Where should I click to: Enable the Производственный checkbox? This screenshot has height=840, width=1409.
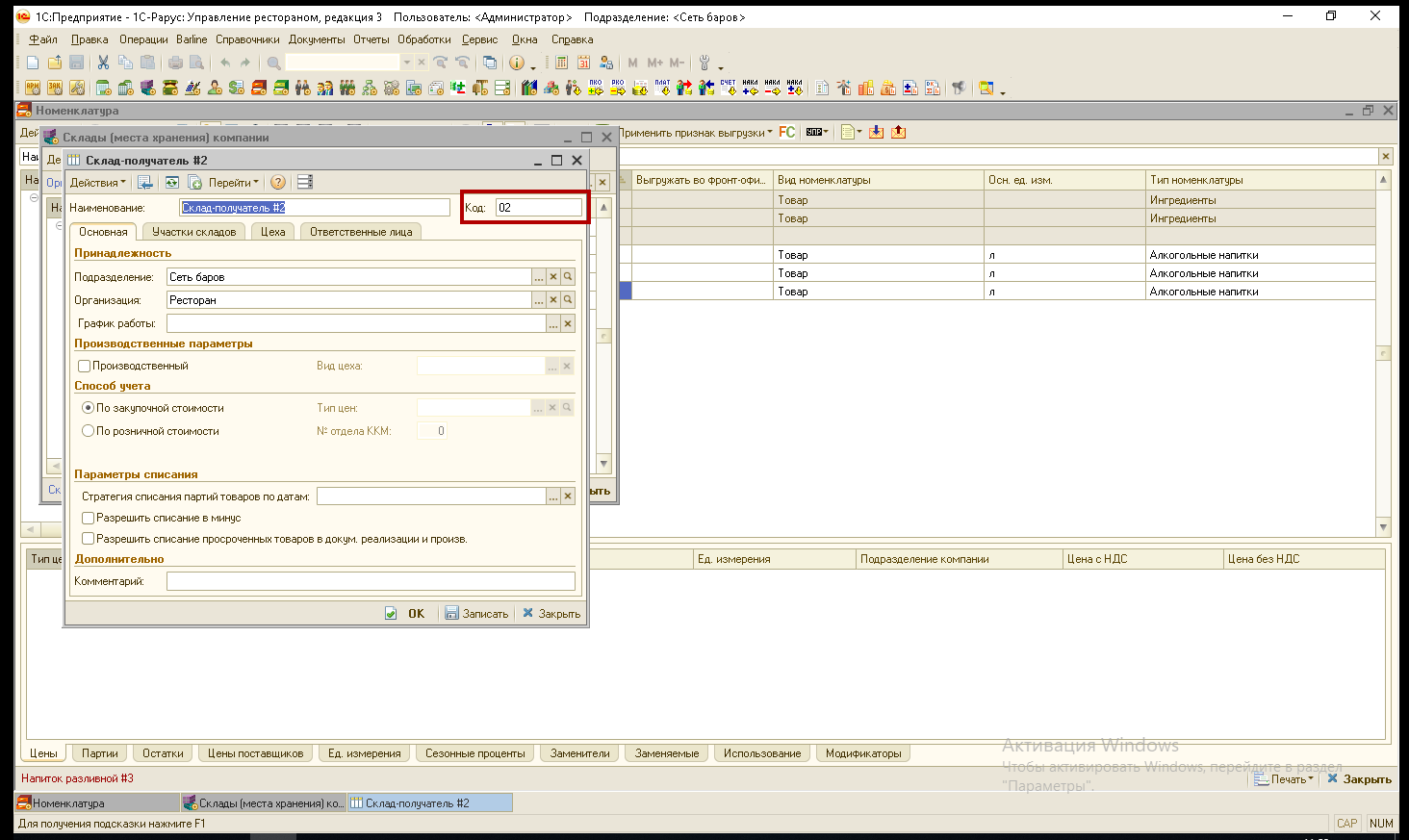tap(85, 366)
